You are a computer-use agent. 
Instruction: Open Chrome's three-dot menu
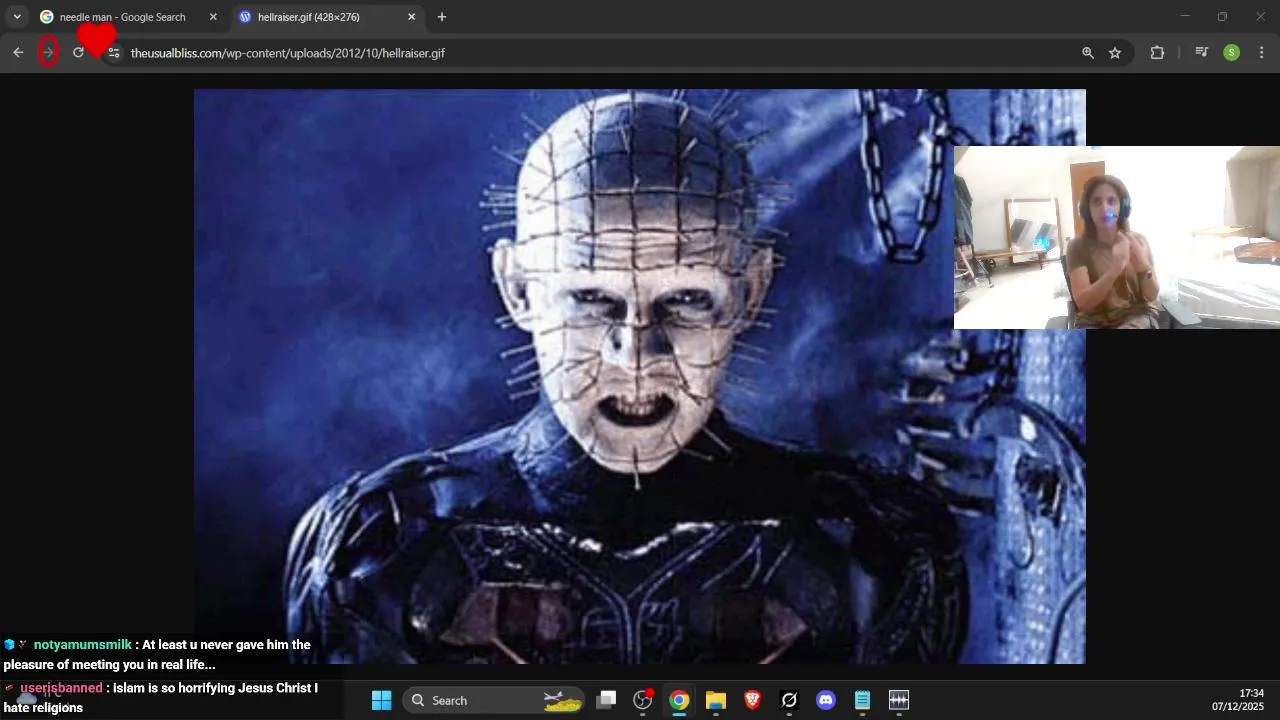click(1261, 53)
